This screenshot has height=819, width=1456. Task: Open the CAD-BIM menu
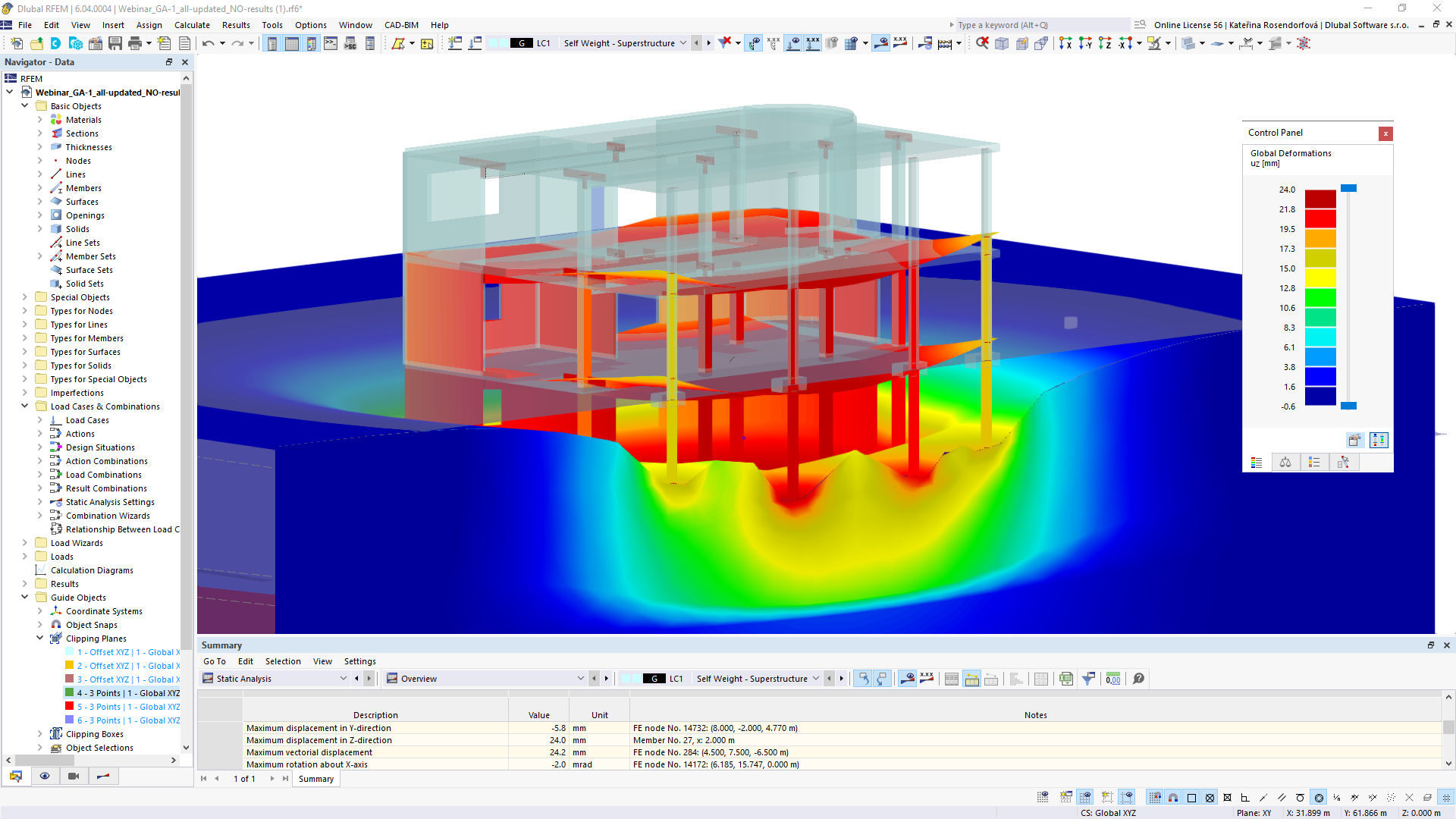tap(401, 24)
